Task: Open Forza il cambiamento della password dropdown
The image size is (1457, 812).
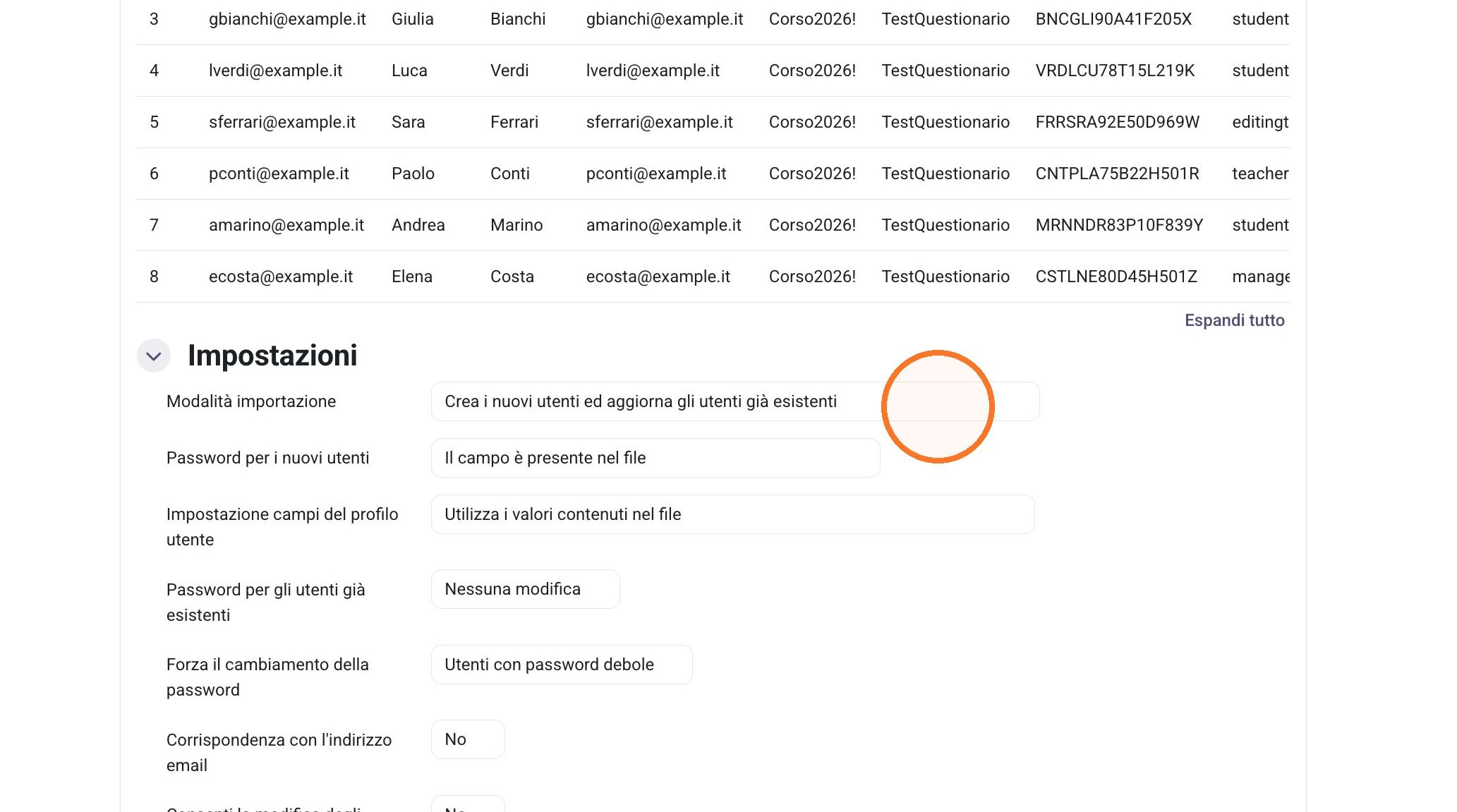Action: coord(562,665)
